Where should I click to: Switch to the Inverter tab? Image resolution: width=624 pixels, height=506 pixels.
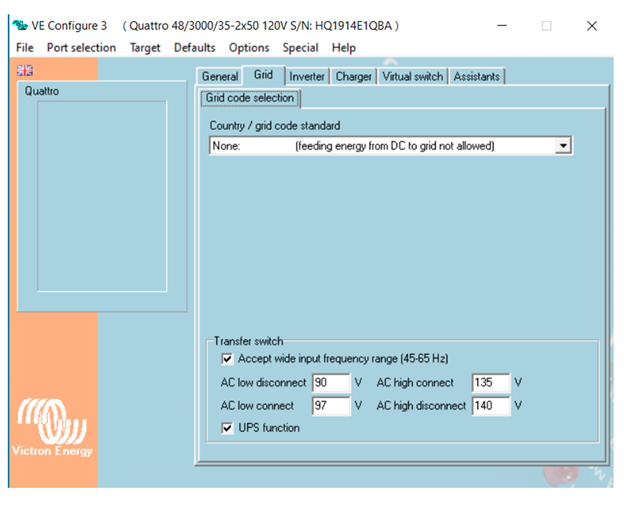307,76
